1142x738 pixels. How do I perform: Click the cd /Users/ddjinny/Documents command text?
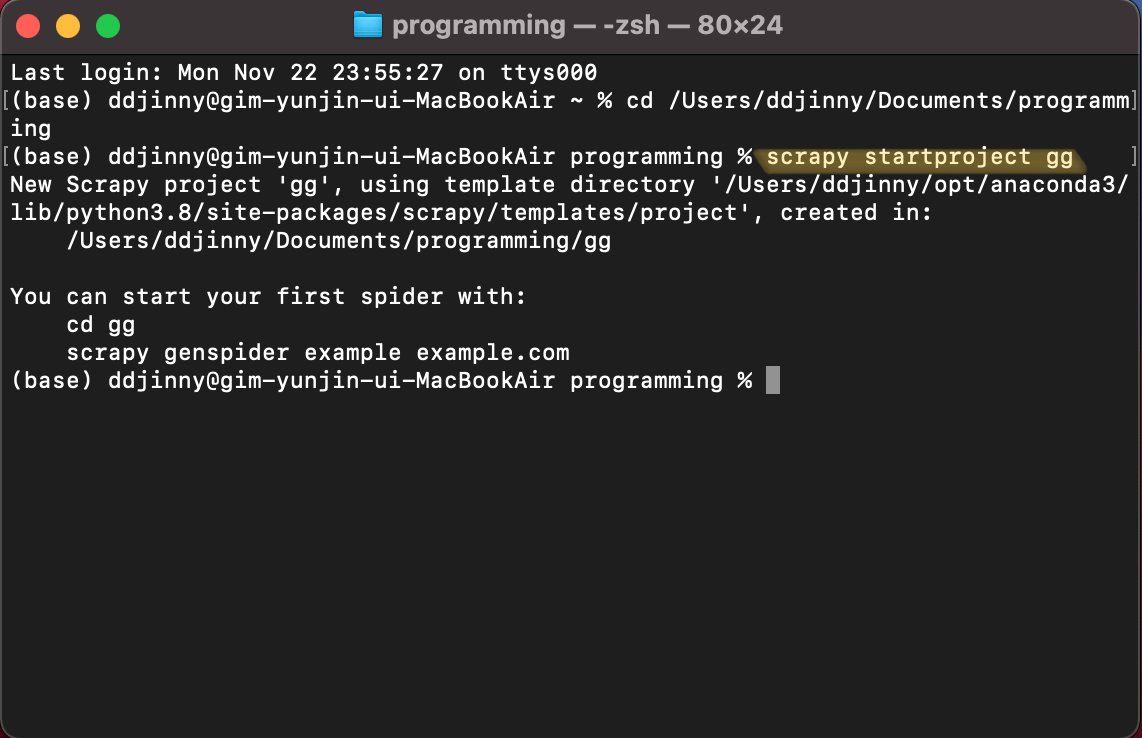pyautogui.click(x=878, y=101)
